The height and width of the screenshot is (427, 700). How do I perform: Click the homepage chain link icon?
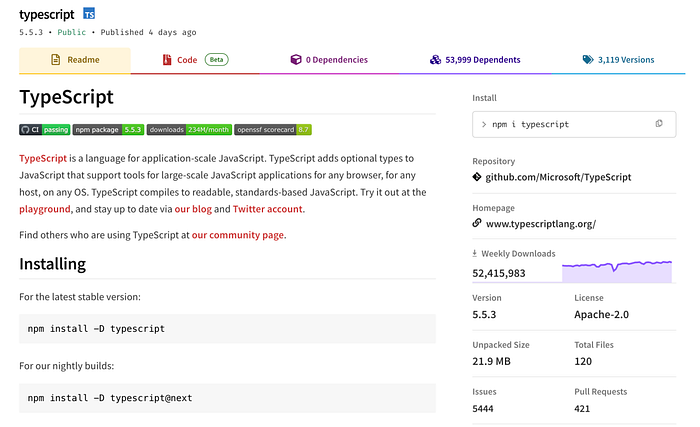(x=477, y=223)
